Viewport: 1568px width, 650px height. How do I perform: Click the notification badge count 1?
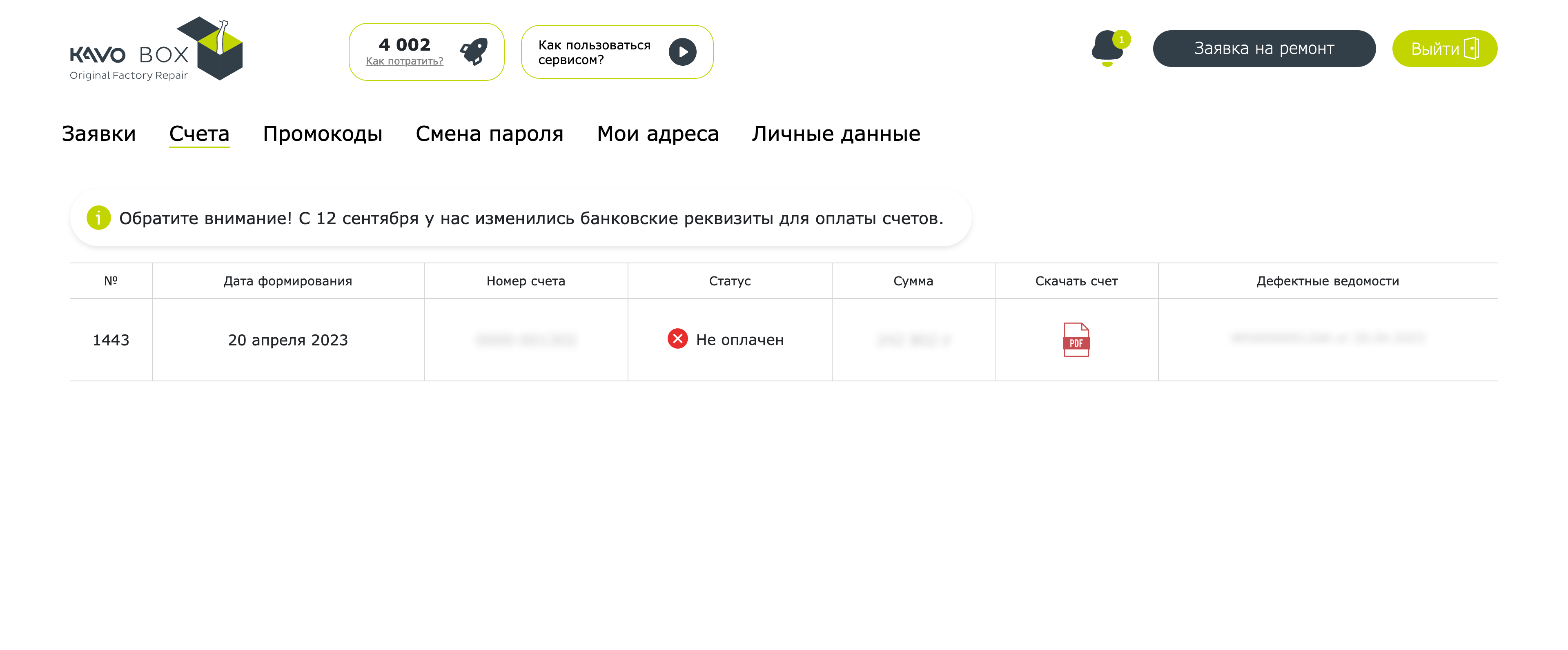pyautogui.click(x=1121, y=40)
